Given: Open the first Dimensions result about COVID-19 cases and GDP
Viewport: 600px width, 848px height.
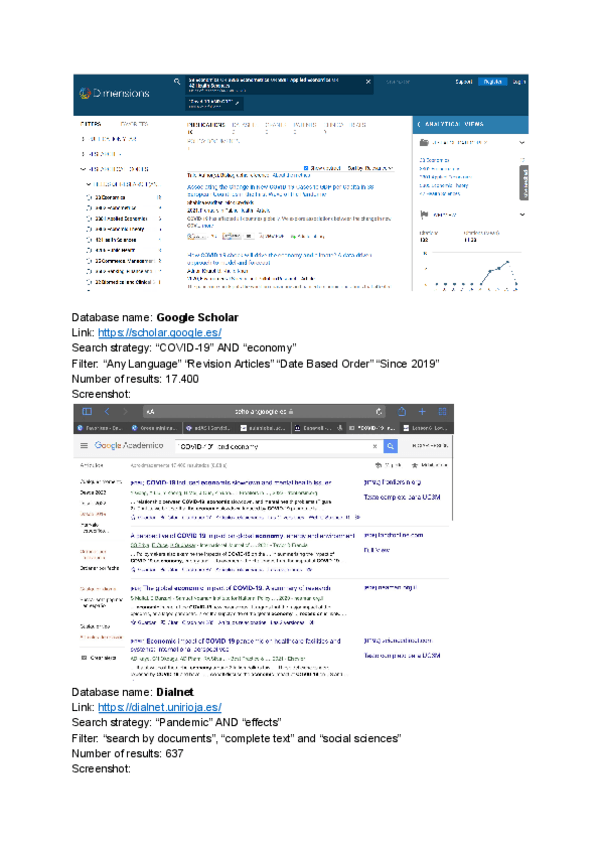Looking at the screenshot, I should (280, 190).
